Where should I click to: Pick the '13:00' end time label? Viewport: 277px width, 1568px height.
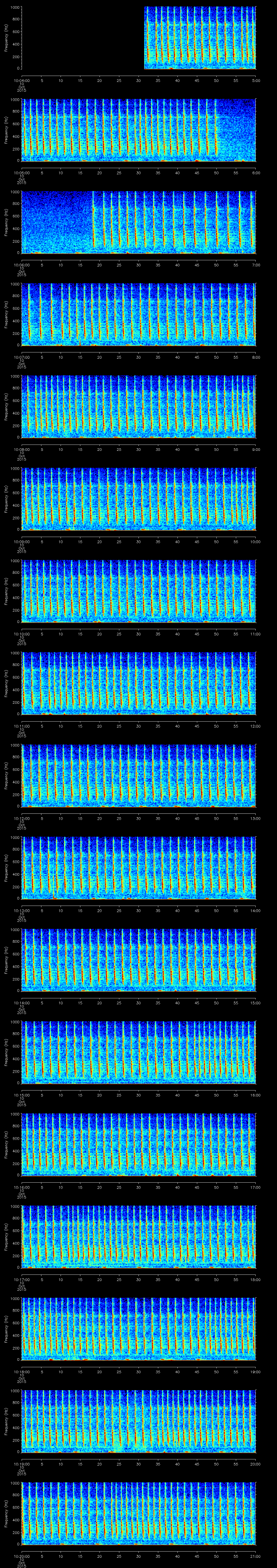coord(256,818)
